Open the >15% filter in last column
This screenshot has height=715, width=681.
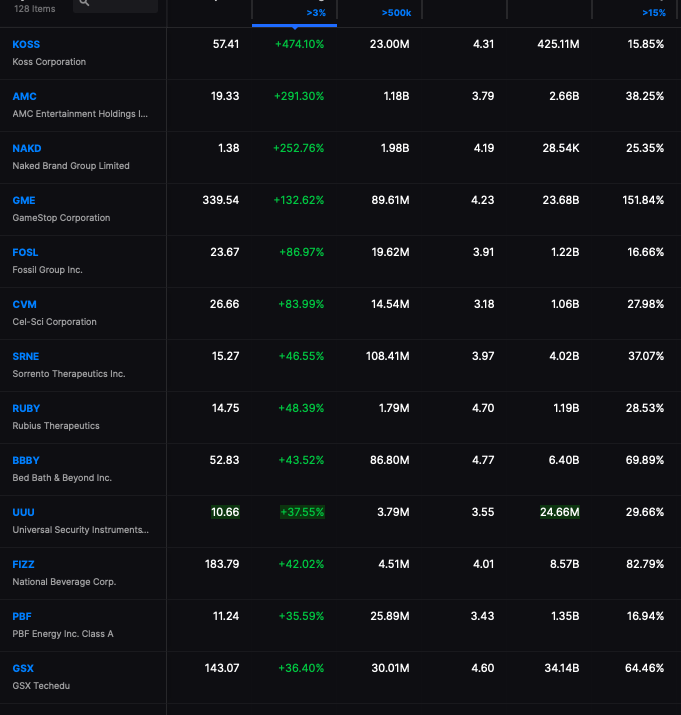click(654, 13)
